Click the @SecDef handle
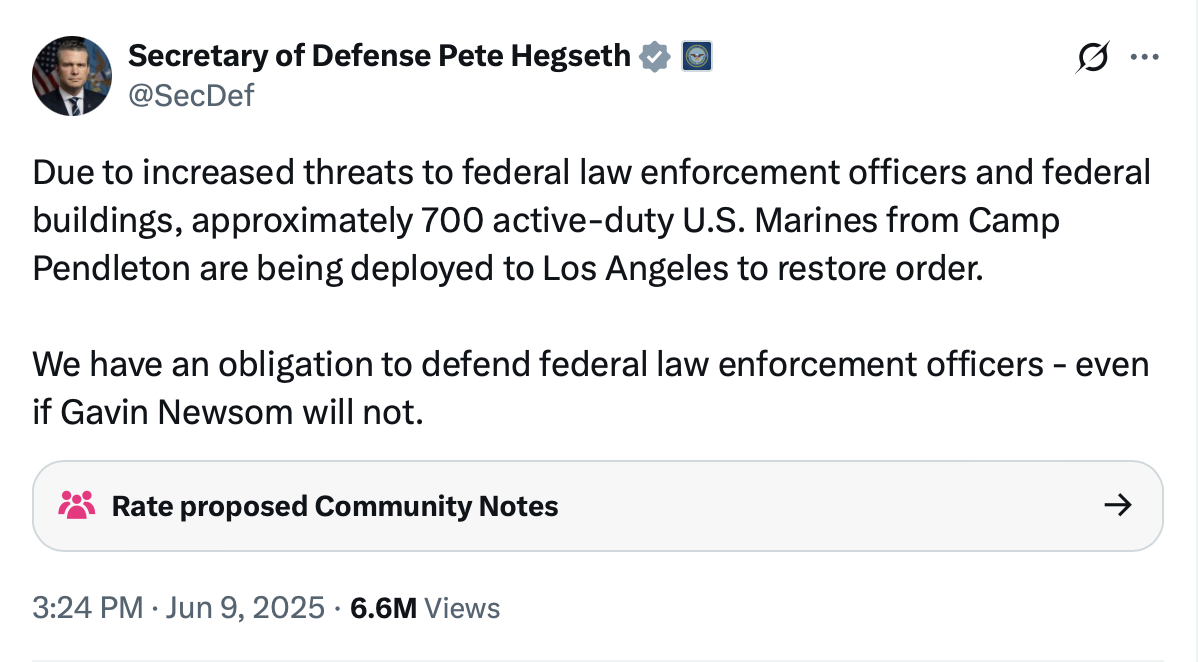Viewport: 1198px width, 662px height. 190,95
